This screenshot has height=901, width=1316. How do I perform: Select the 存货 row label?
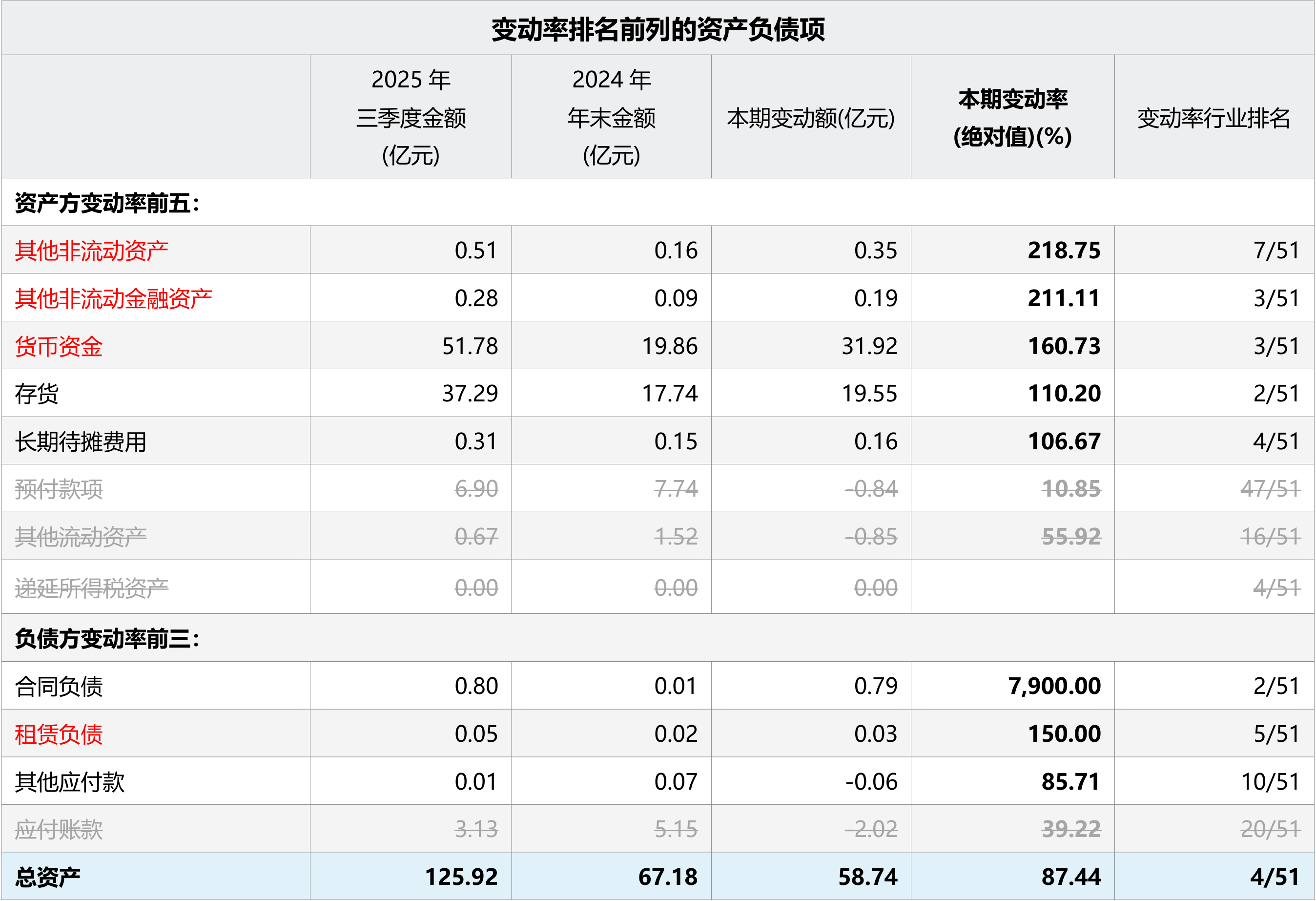tap(37, 394)
